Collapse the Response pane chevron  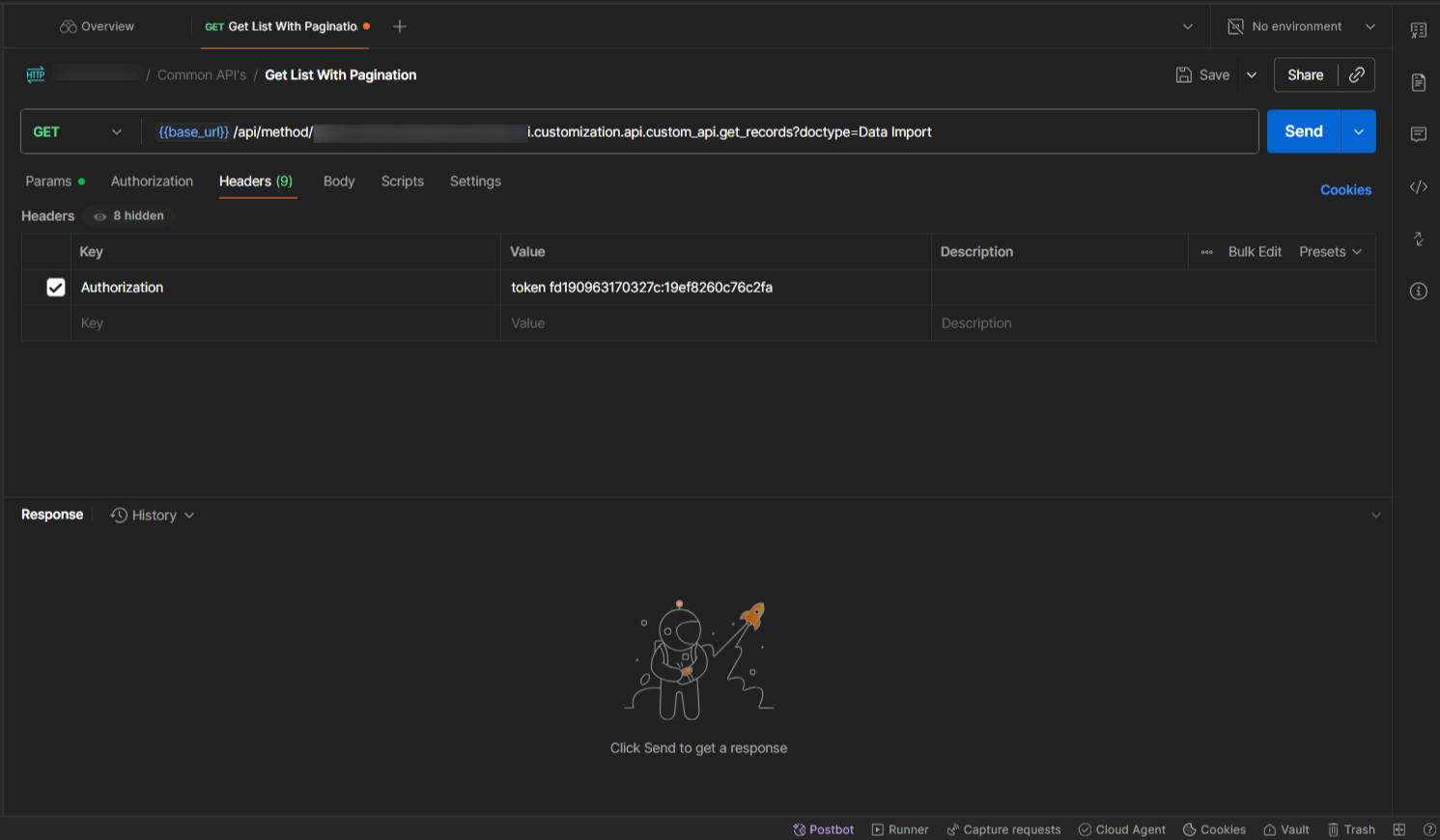[x=1375, y=516]
